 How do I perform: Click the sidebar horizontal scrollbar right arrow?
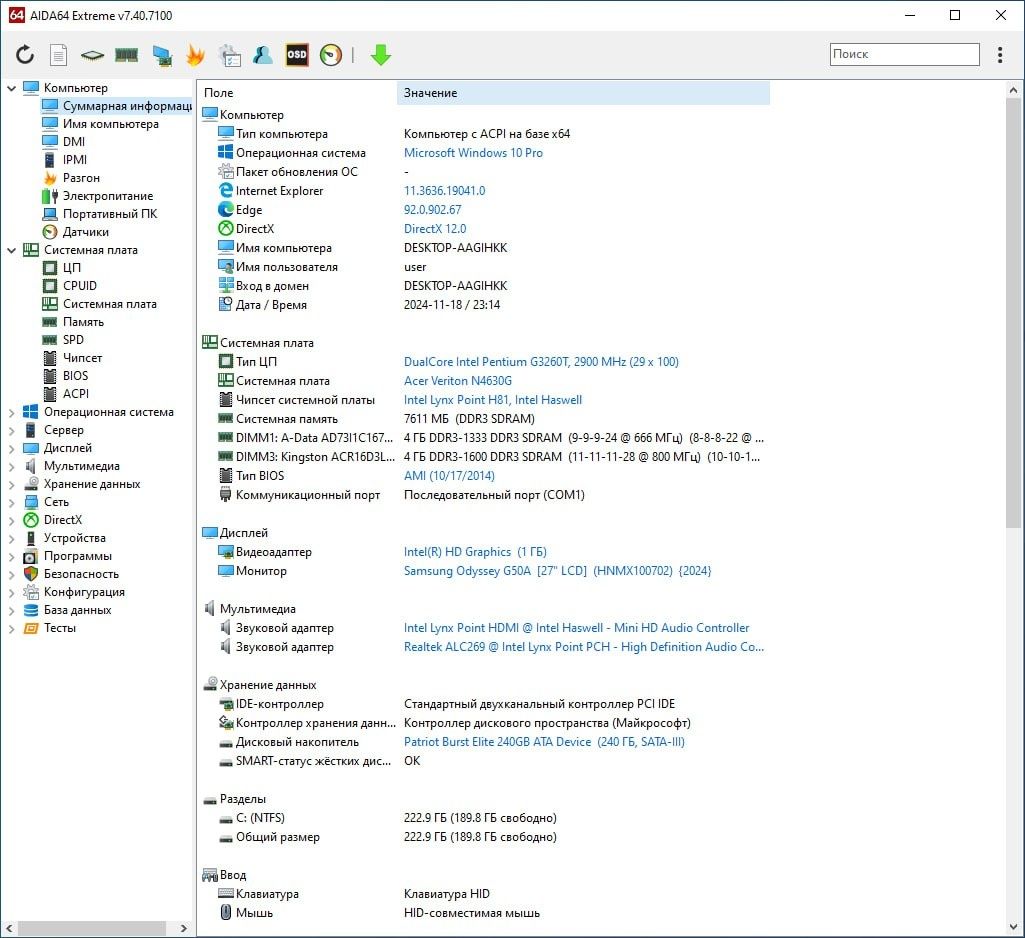(x=184, y=928)
